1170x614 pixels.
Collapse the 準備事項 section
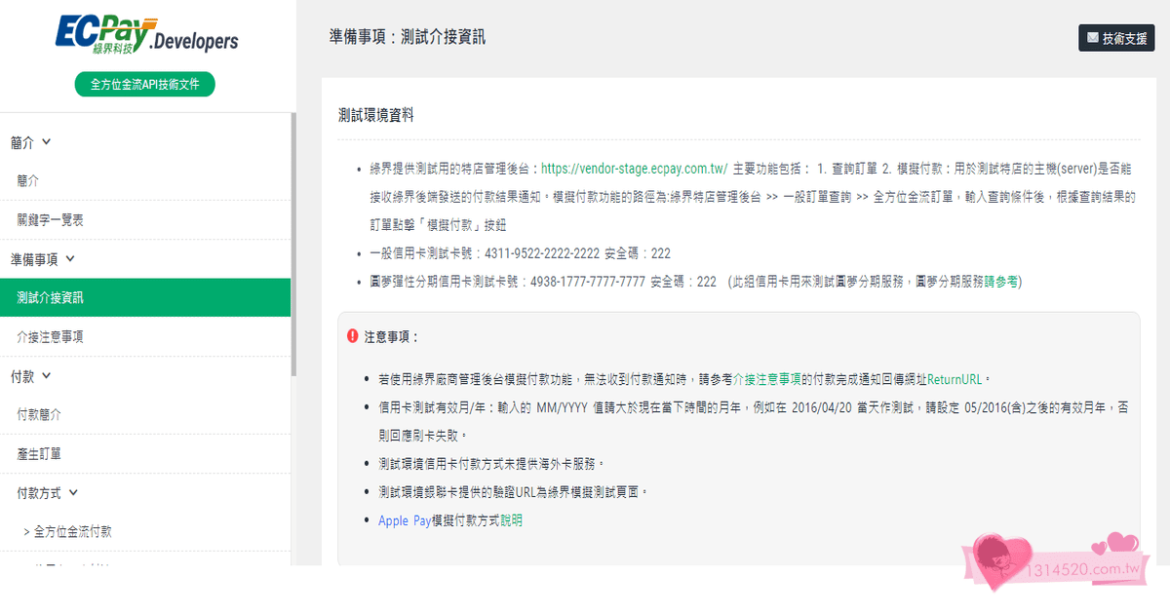coord(68,257)
